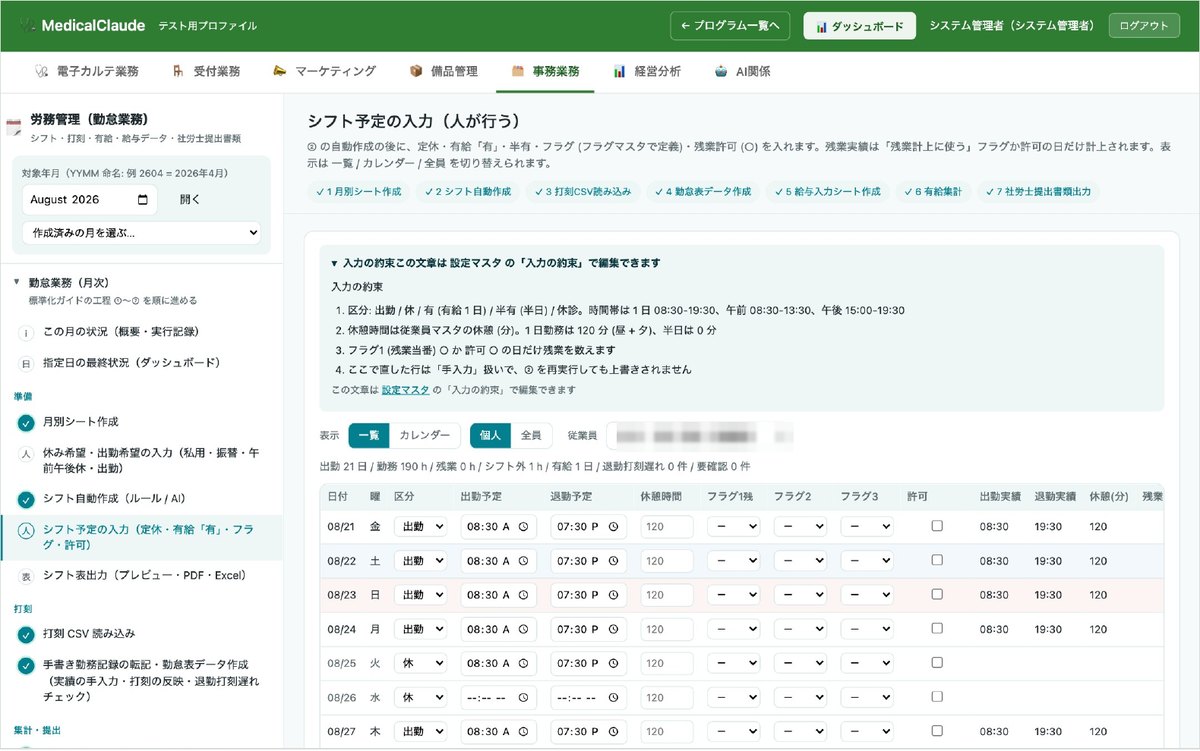
Task: Follow the 設定マスタ link
Action: [405, 389]
